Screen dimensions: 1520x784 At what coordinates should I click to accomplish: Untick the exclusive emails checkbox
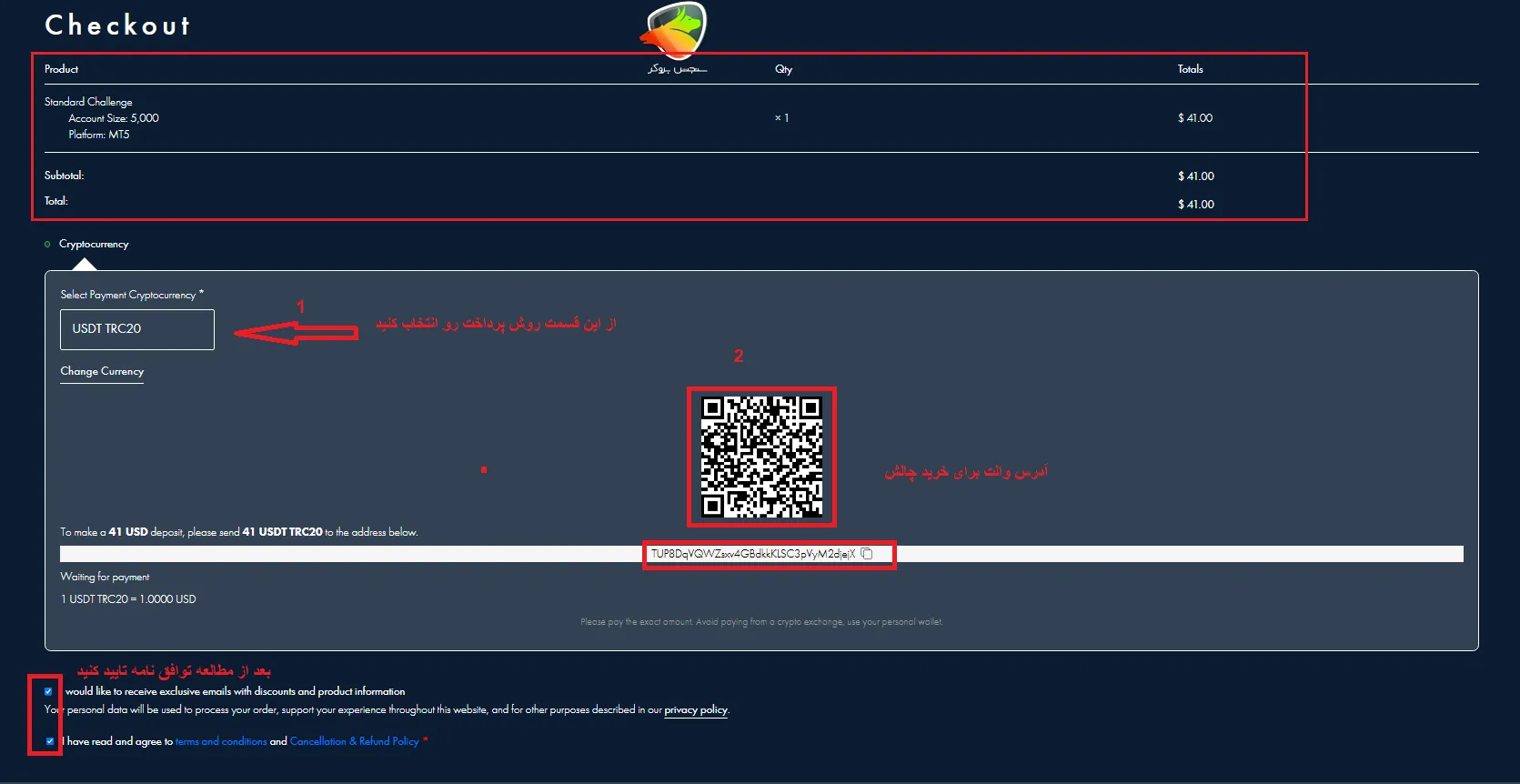(x=48, y=691)
